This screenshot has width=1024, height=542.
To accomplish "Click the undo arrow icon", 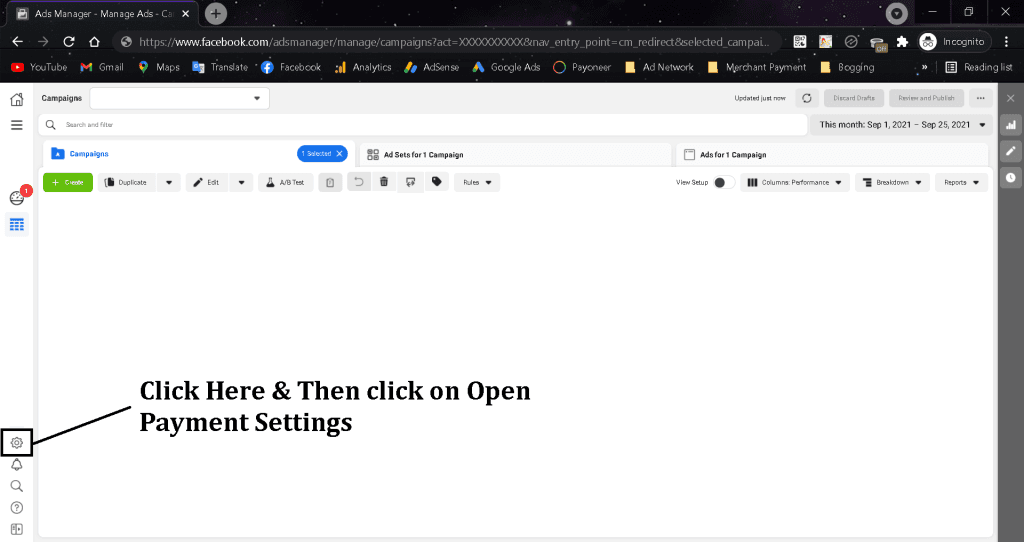I will tap(359, 182).
